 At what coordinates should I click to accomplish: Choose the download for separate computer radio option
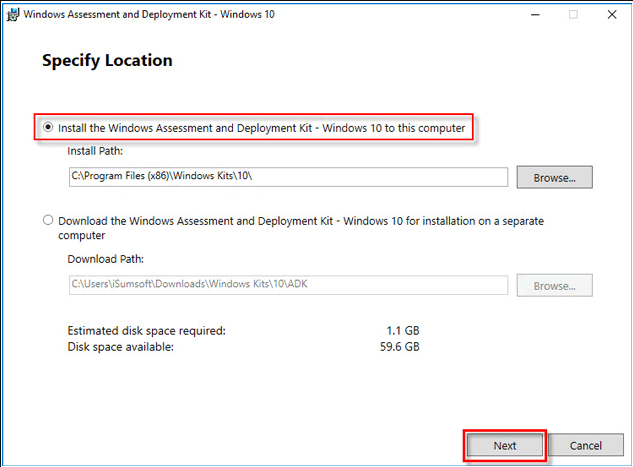(48, 220)
